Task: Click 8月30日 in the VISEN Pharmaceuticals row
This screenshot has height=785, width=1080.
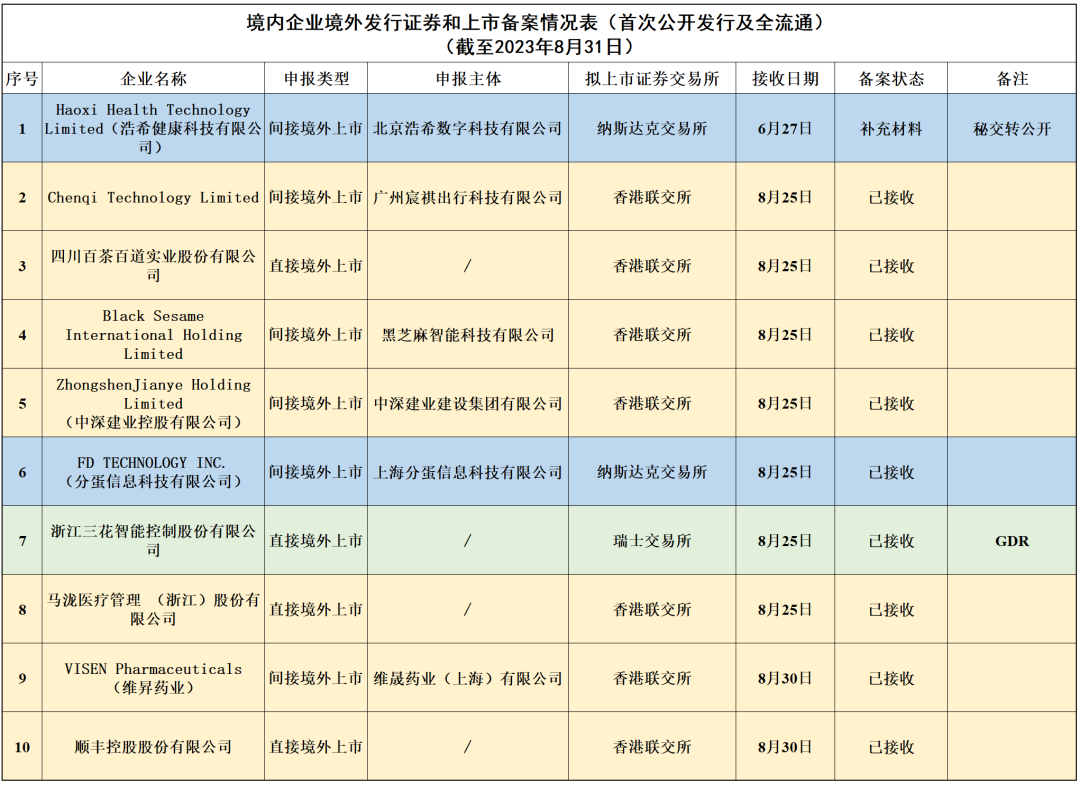Action: tap(785, 679)
